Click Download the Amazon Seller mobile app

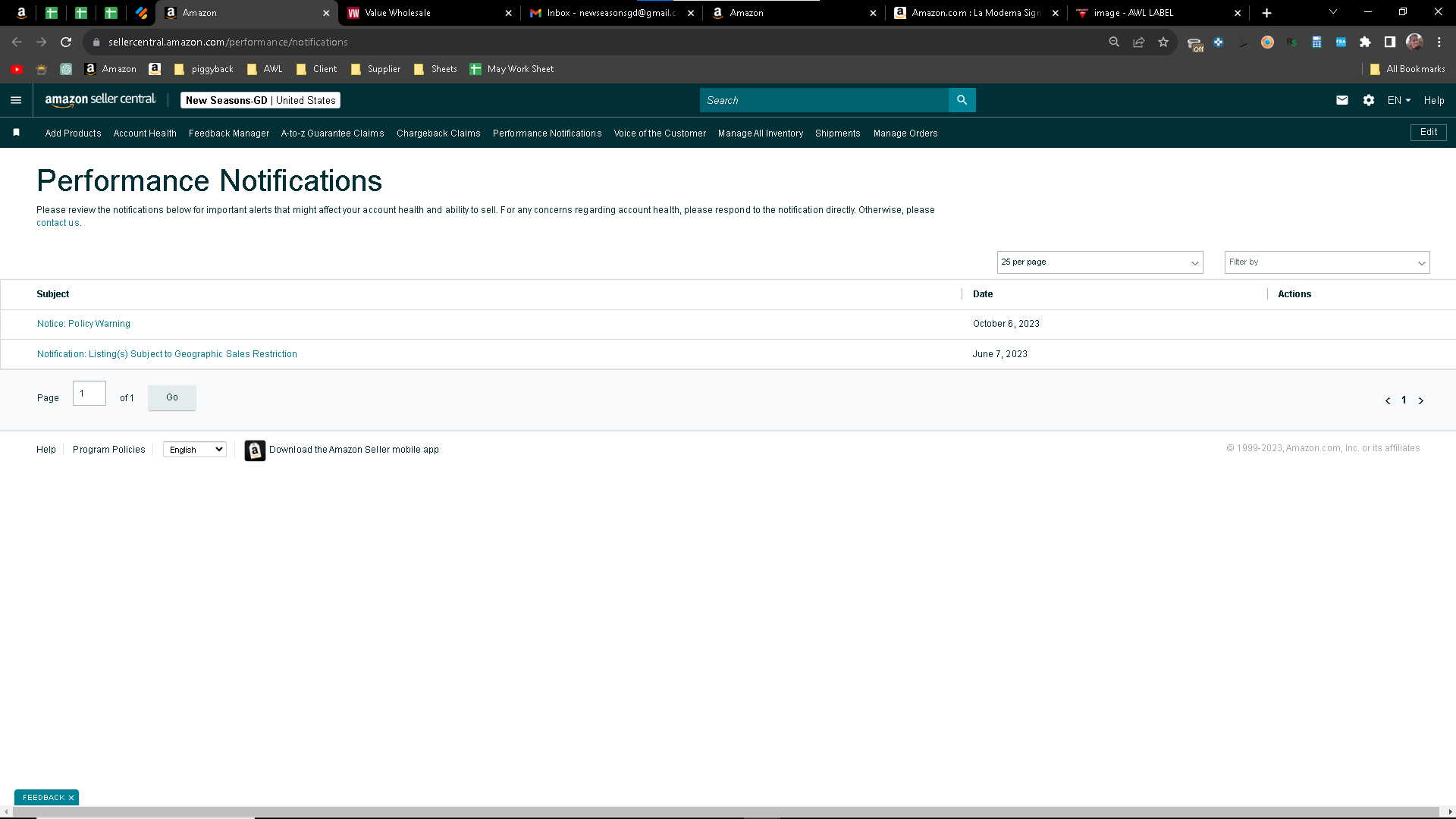[x=354, y=450]
